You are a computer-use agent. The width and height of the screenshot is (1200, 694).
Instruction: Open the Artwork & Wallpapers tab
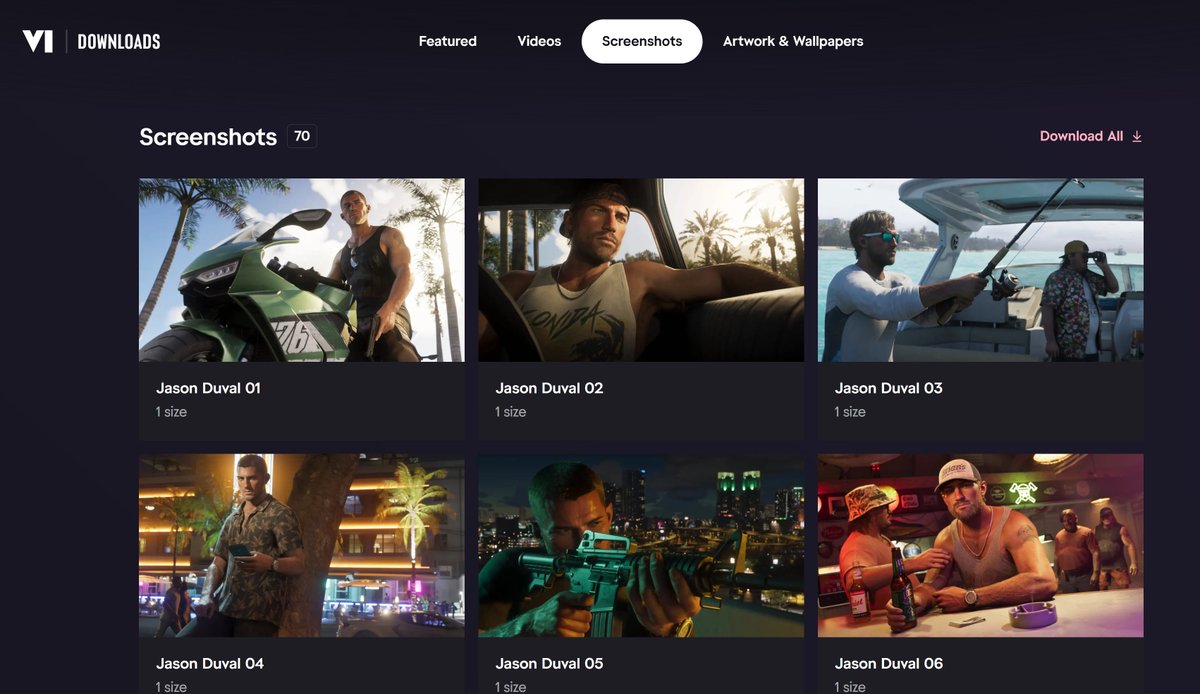793,41
